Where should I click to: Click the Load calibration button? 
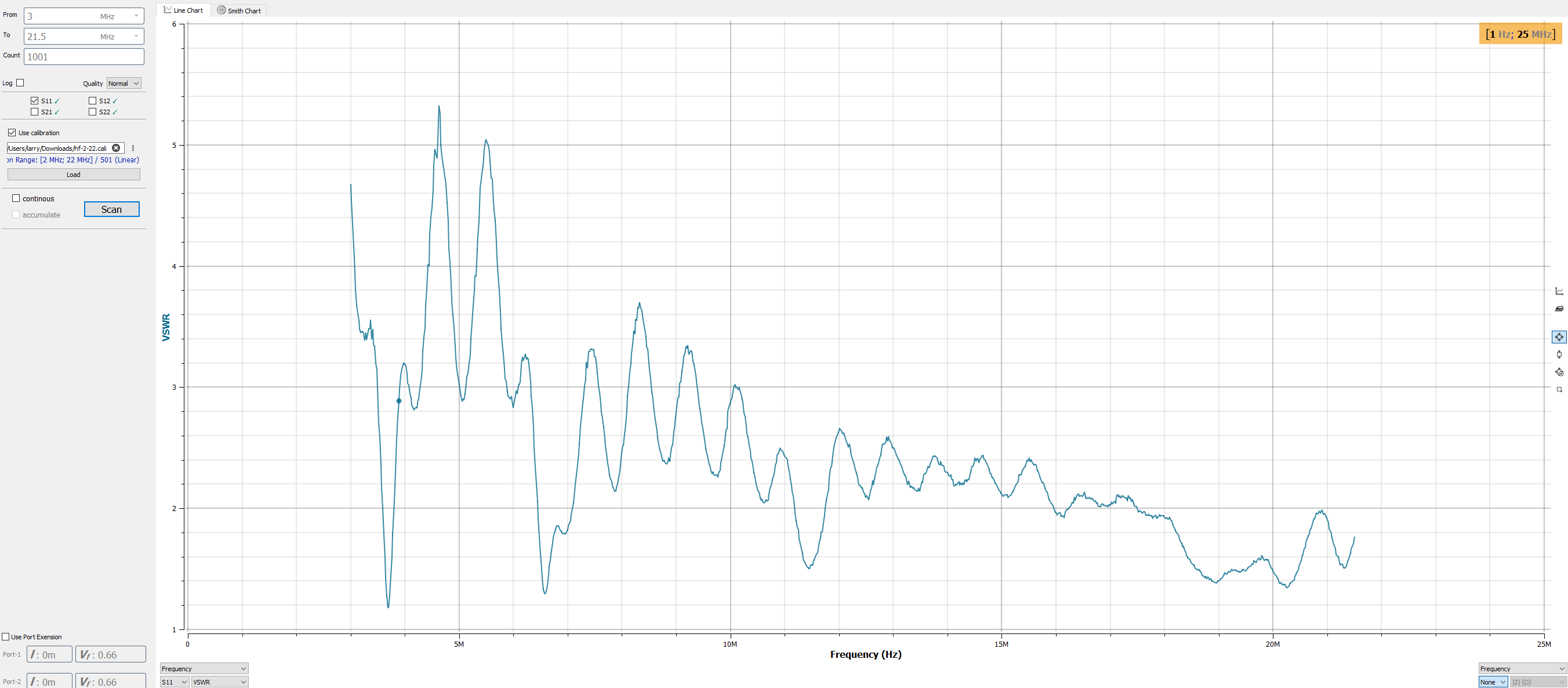coord(74,175)
